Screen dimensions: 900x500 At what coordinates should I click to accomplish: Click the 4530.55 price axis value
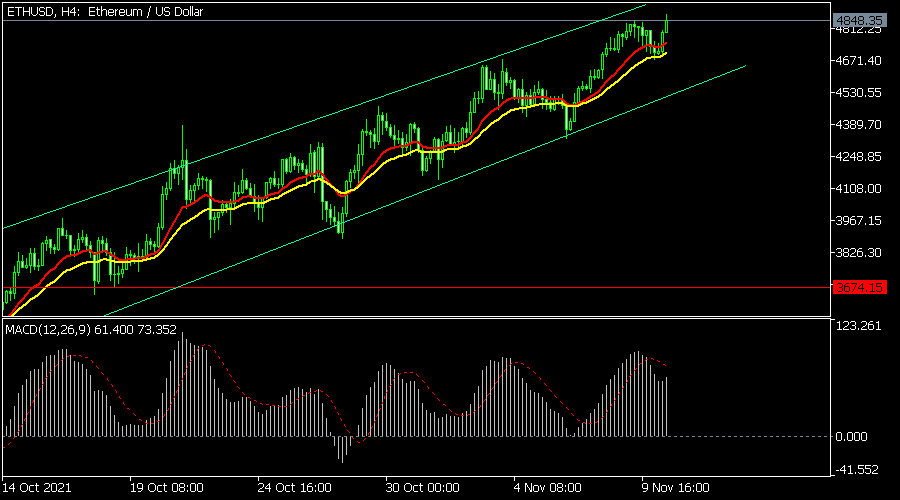[x=858, y=92]
